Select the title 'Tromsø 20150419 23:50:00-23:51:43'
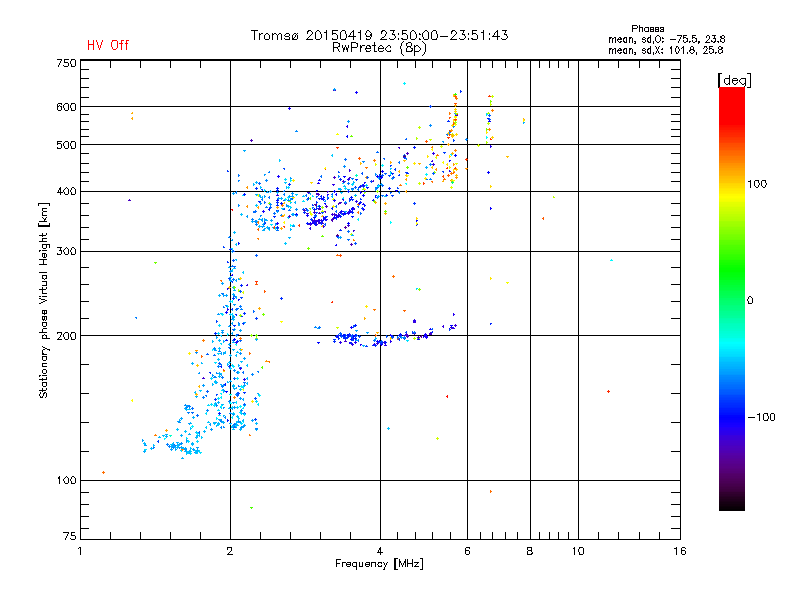 click(x=379, y=35)
